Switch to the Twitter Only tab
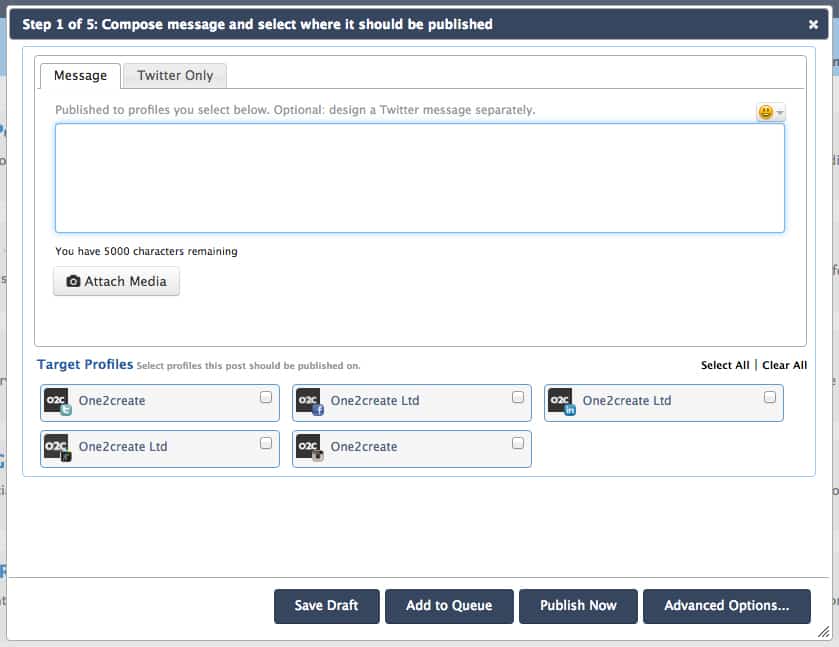 pos(174,76)
